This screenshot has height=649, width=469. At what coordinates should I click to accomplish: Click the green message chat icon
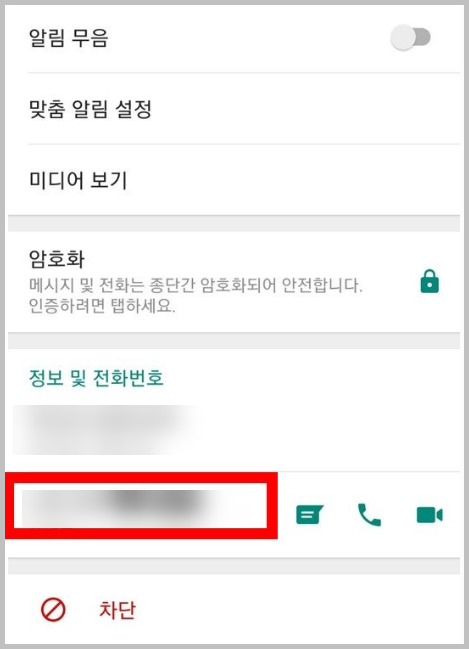pos(310,514)
